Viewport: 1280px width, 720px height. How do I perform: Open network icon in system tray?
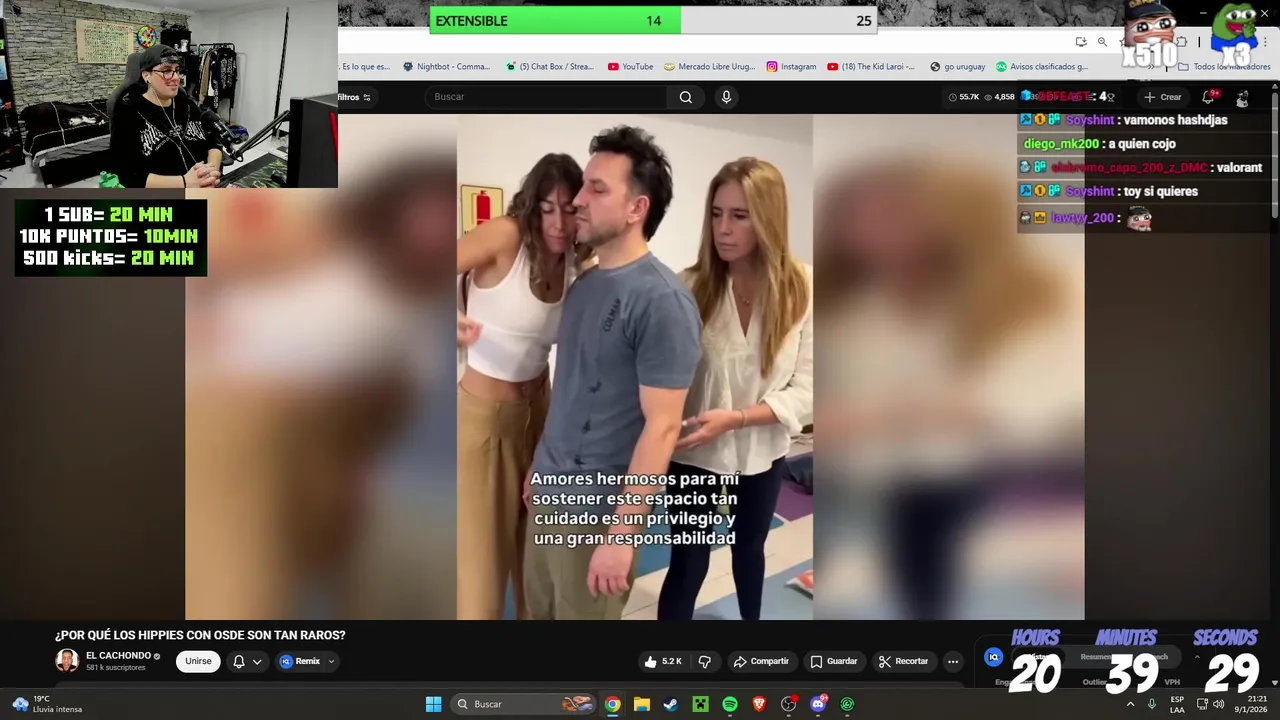(x=1203, y=704)
